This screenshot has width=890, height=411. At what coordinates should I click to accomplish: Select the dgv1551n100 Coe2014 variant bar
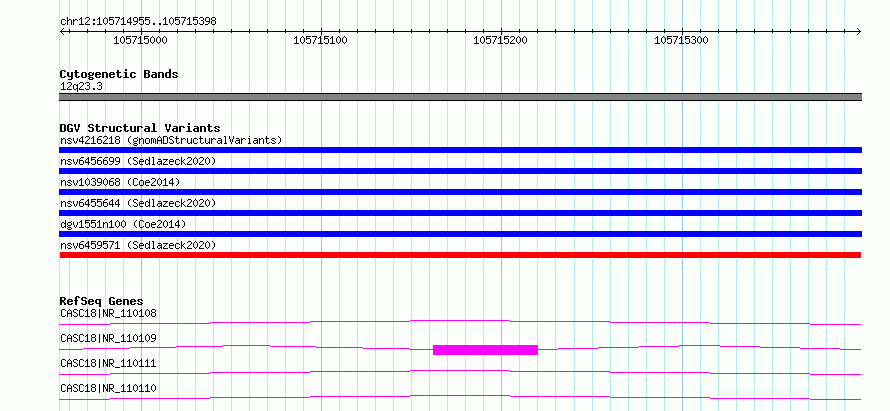(460, 234)
